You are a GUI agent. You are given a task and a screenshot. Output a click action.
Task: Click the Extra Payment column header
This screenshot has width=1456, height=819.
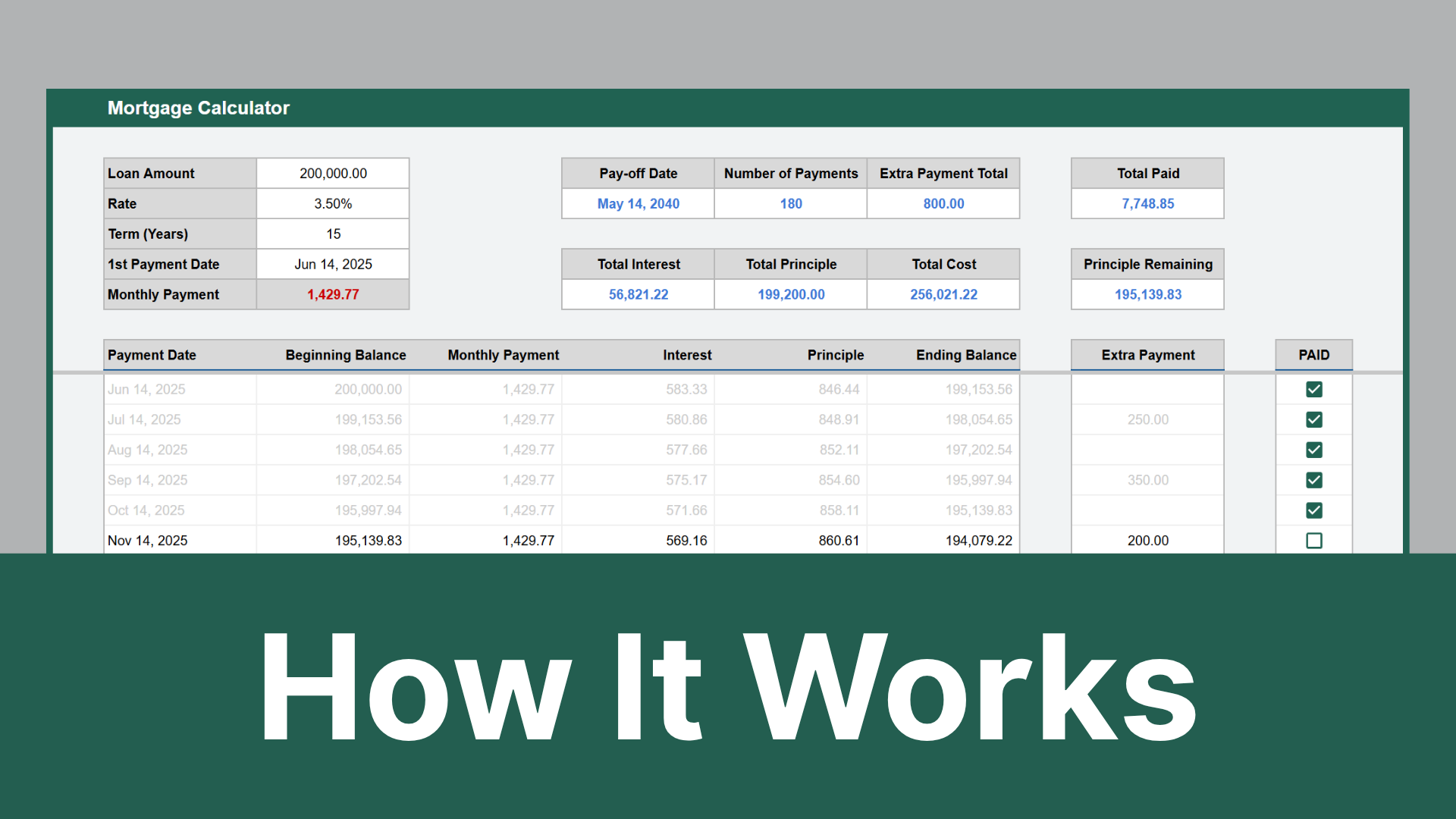[1147, 355]
